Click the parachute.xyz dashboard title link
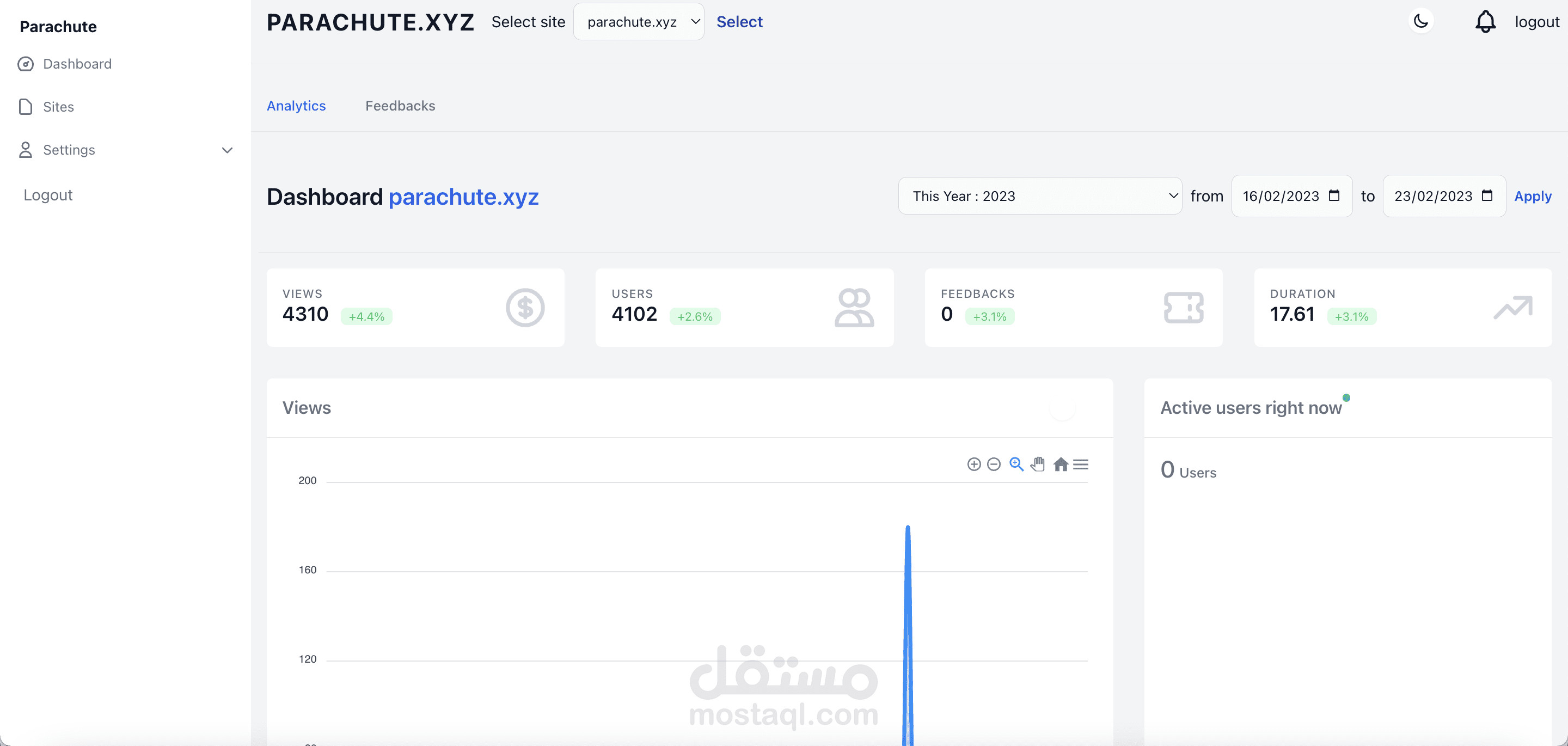Screen dimensions: 1568x746 [463, 197]
